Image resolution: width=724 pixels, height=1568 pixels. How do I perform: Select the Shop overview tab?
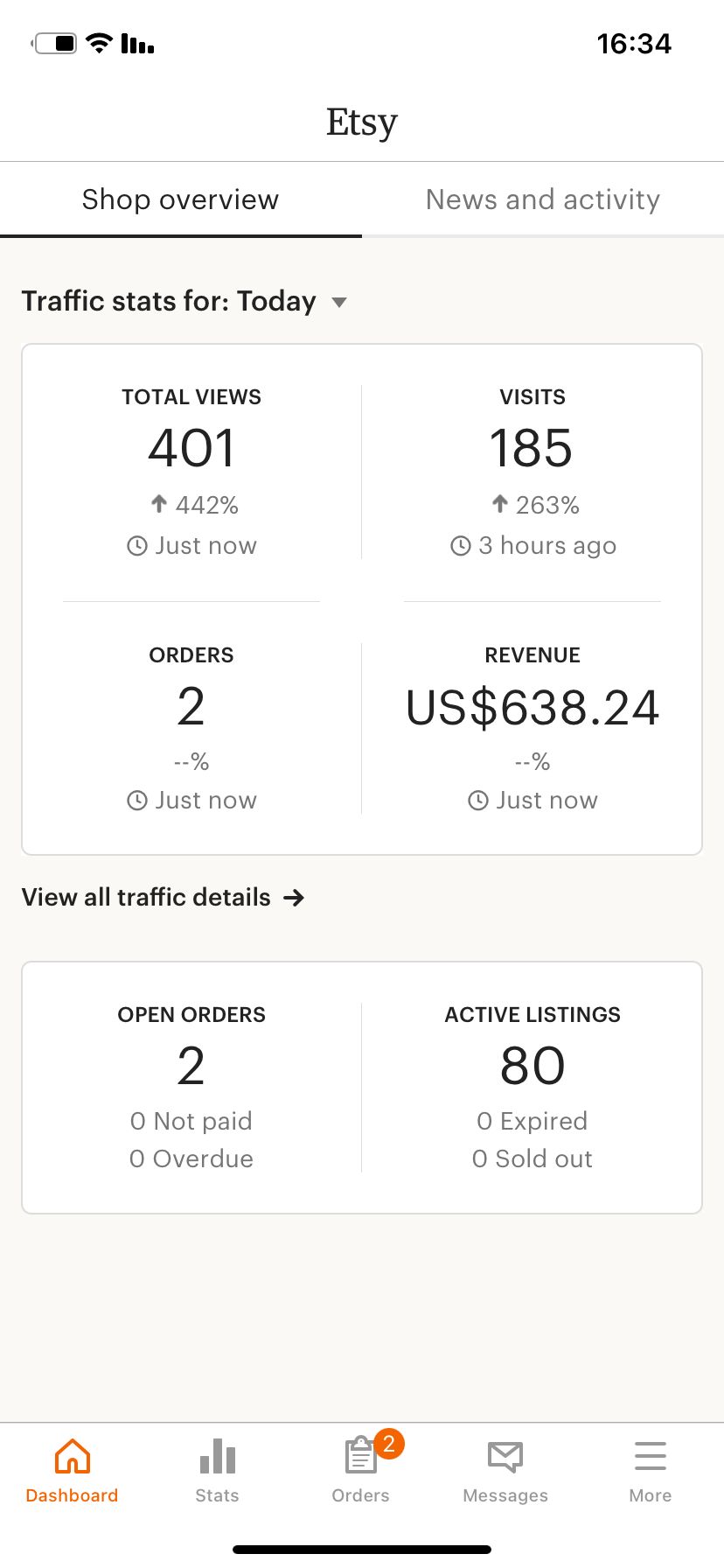point(180,199)
